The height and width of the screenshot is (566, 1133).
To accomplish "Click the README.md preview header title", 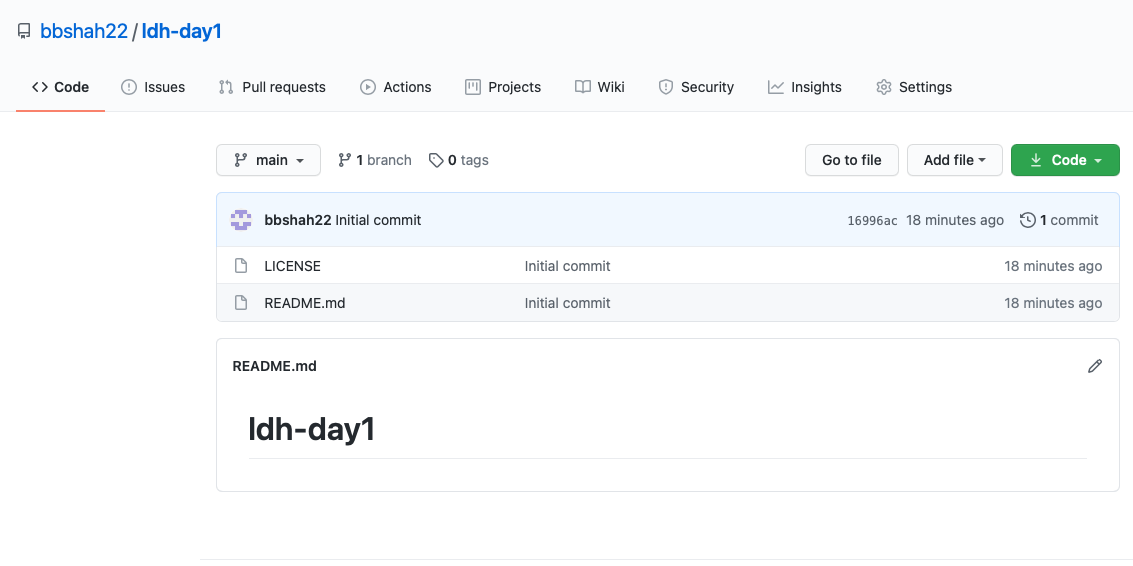I will pos(275,366).
